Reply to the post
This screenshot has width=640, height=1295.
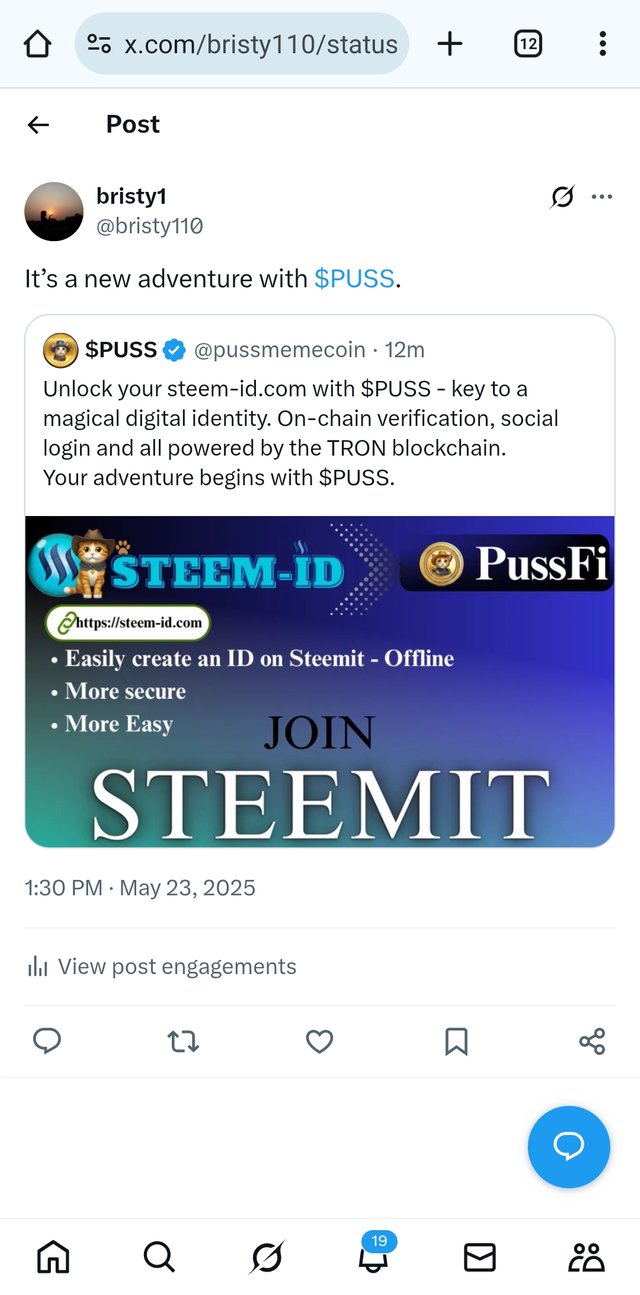[x=47, y=1042]
